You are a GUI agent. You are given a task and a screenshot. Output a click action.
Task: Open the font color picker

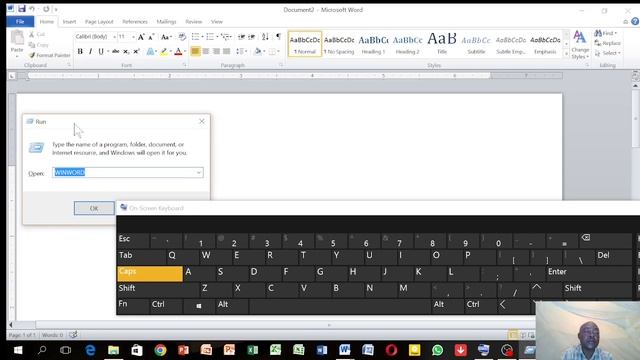click(x=185, y=51)
